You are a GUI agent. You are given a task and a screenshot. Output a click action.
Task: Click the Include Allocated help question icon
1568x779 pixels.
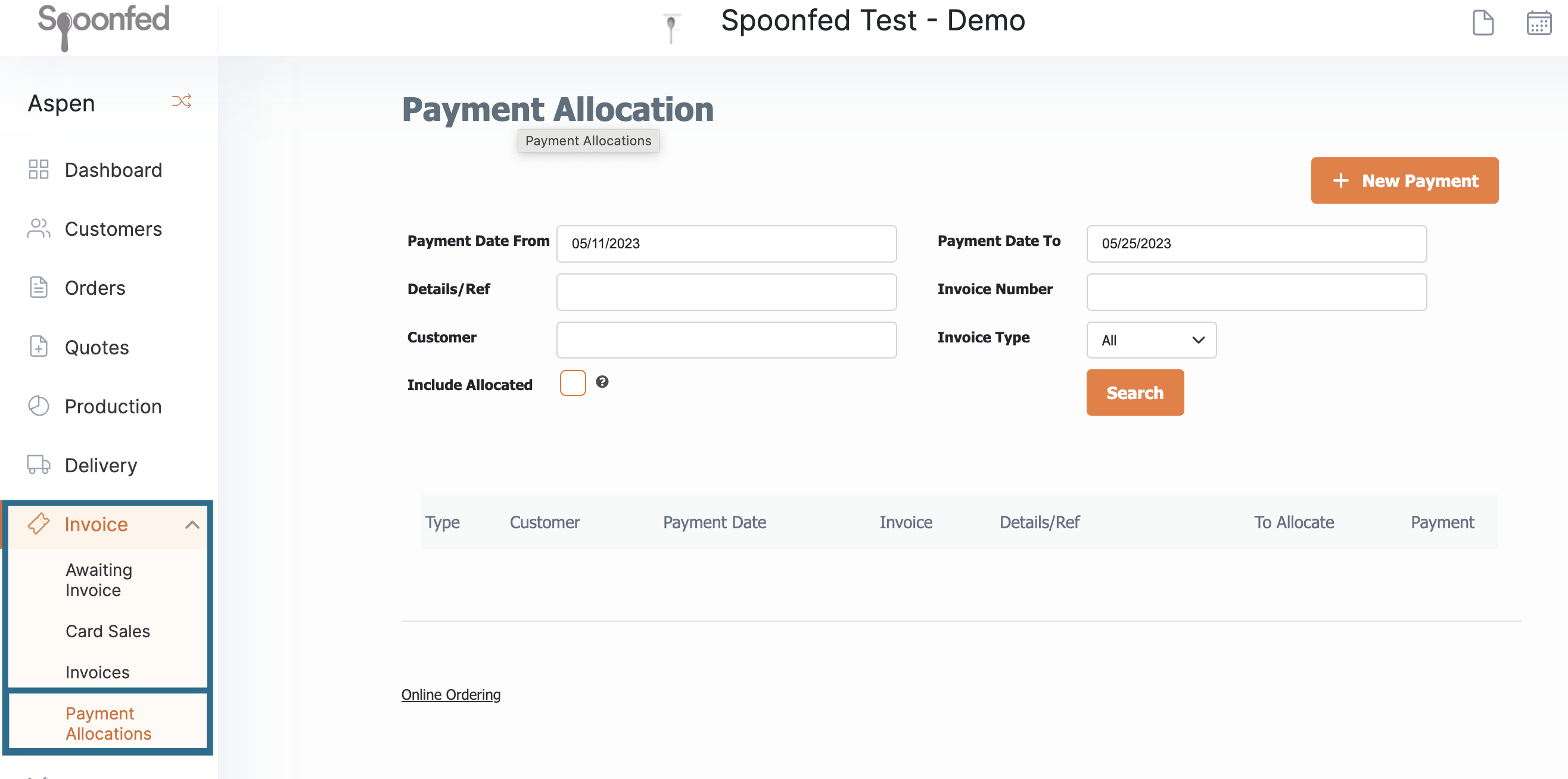[x=602, y=382]
